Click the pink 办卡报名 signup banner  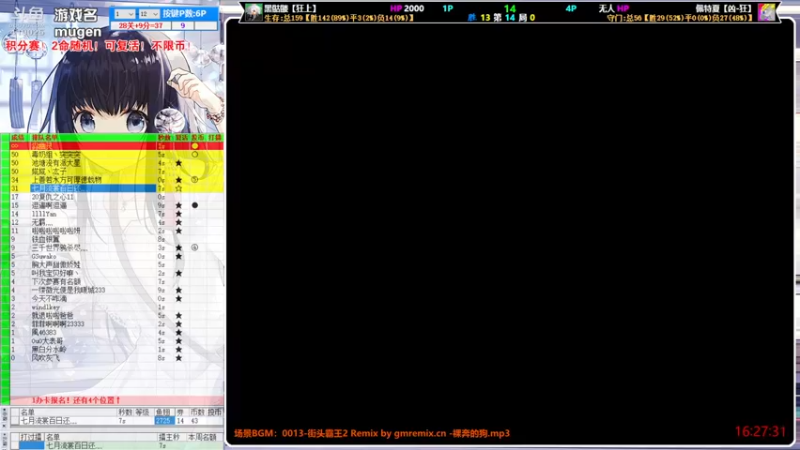tap(116, 401)
